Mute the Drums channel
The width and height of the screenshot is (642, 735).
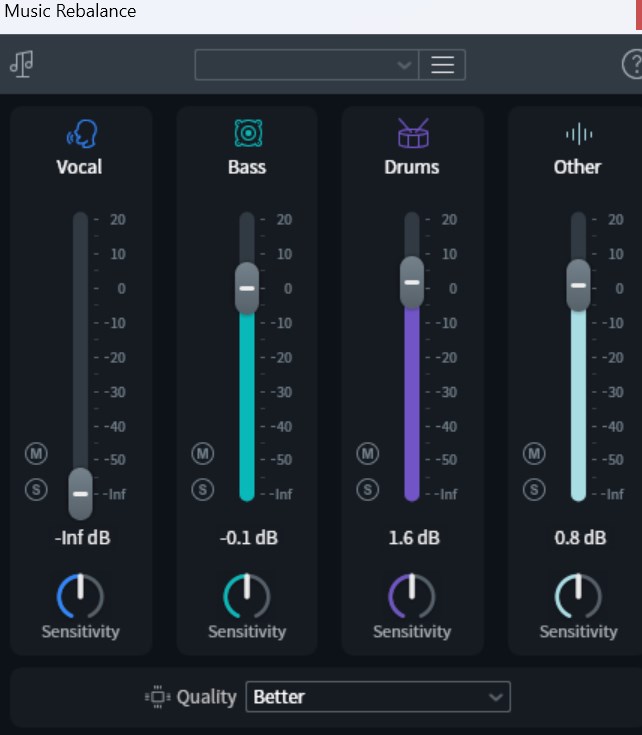(x=368, y=454)
